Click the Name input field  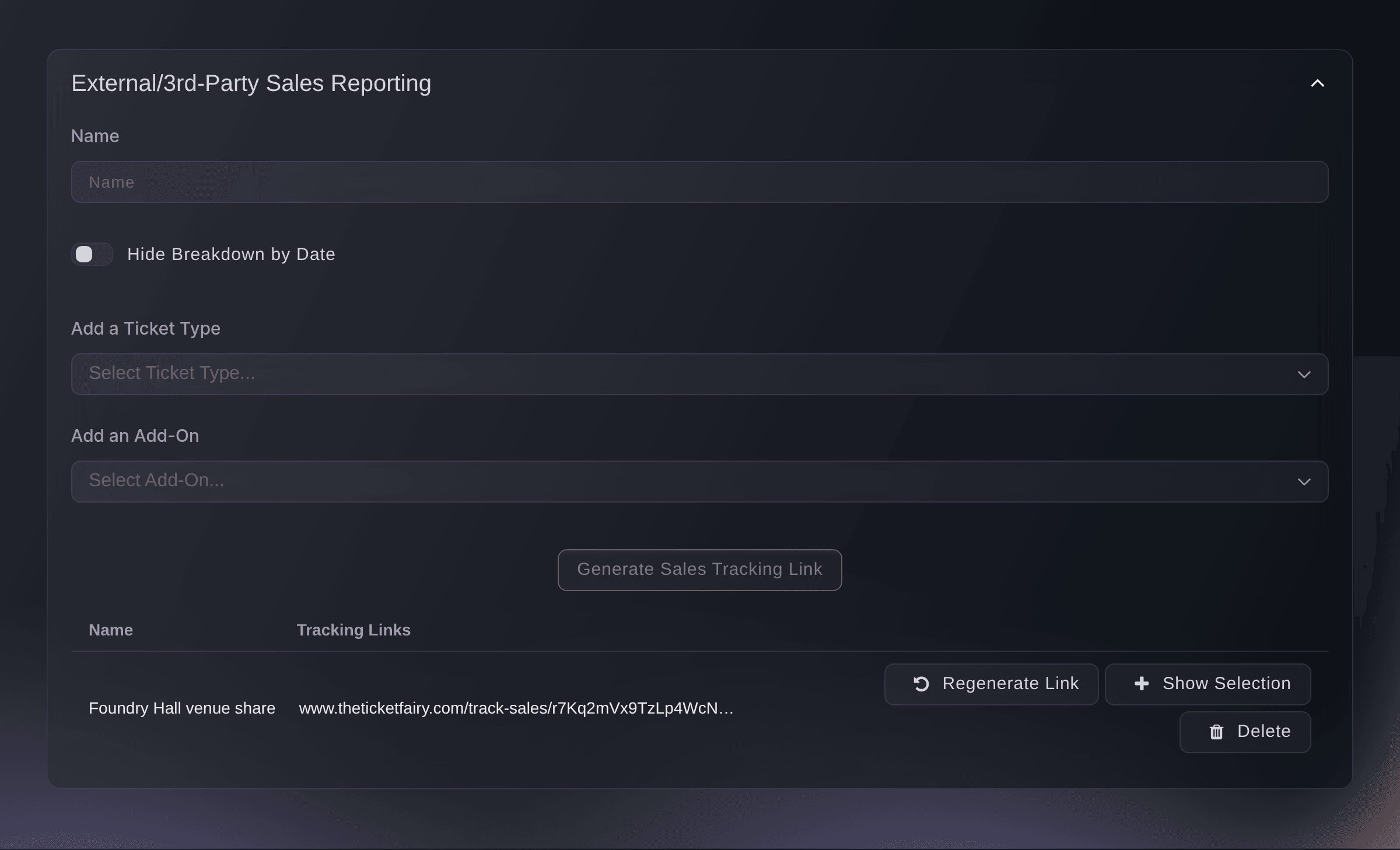(x=699, y=182)
